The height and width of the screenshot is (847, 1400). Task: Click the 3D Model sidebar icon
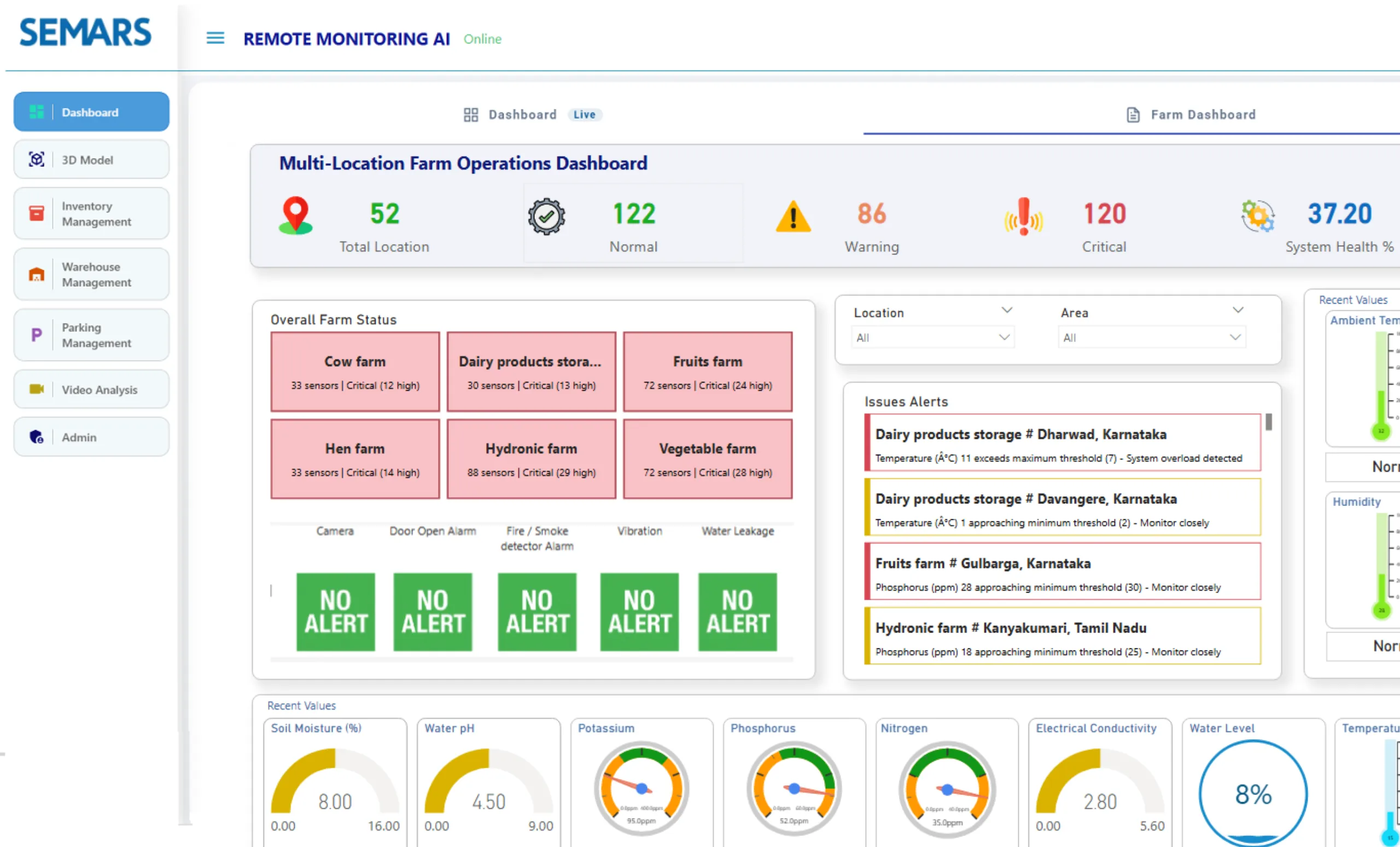coord(36,160)
